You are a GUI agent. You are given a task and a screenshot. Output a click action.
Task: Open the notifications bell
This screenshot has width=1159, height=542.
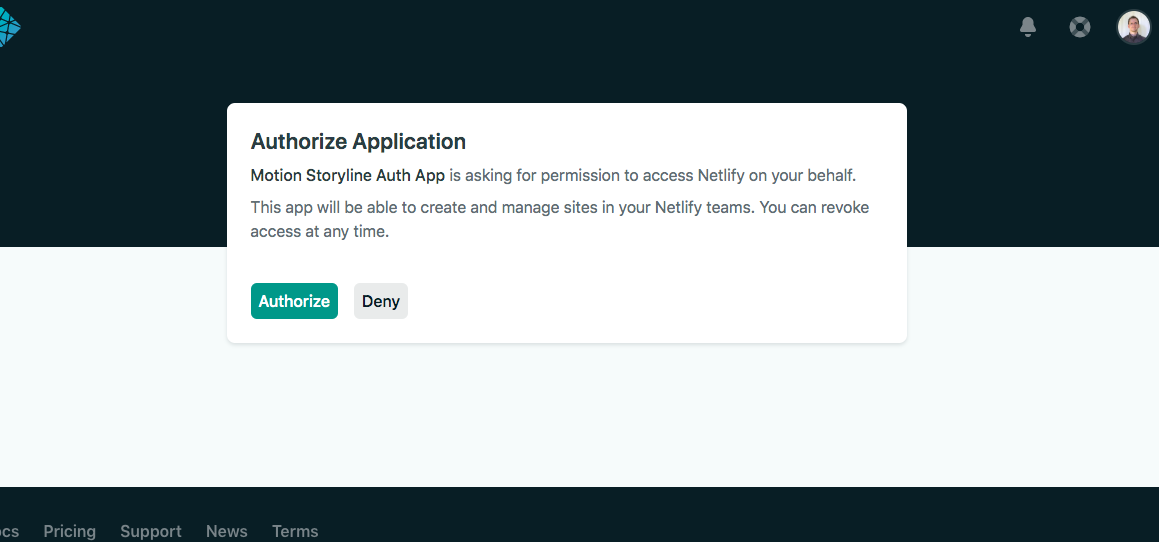coord(1027,27)
